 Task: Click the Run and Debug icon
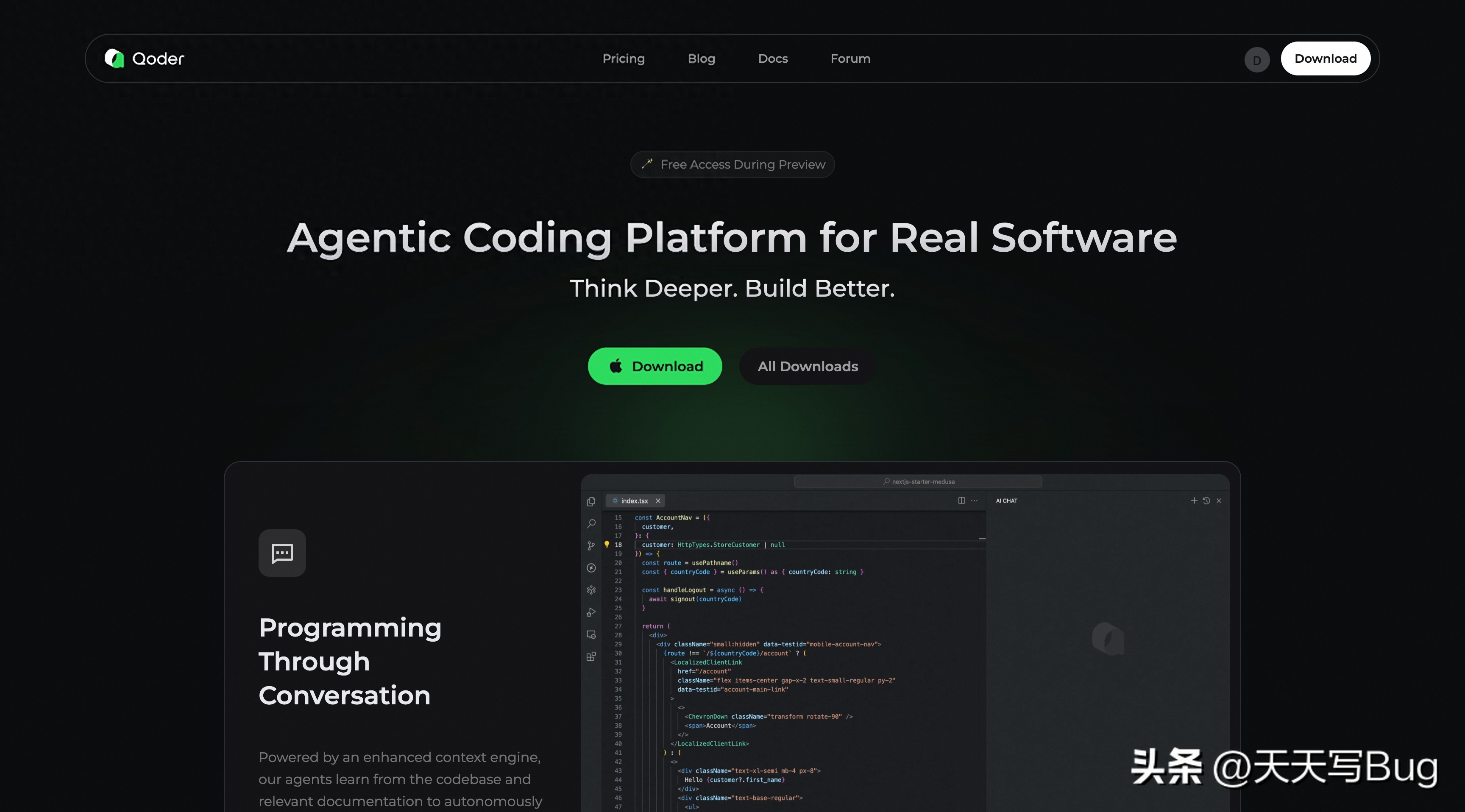pos(591,612)
